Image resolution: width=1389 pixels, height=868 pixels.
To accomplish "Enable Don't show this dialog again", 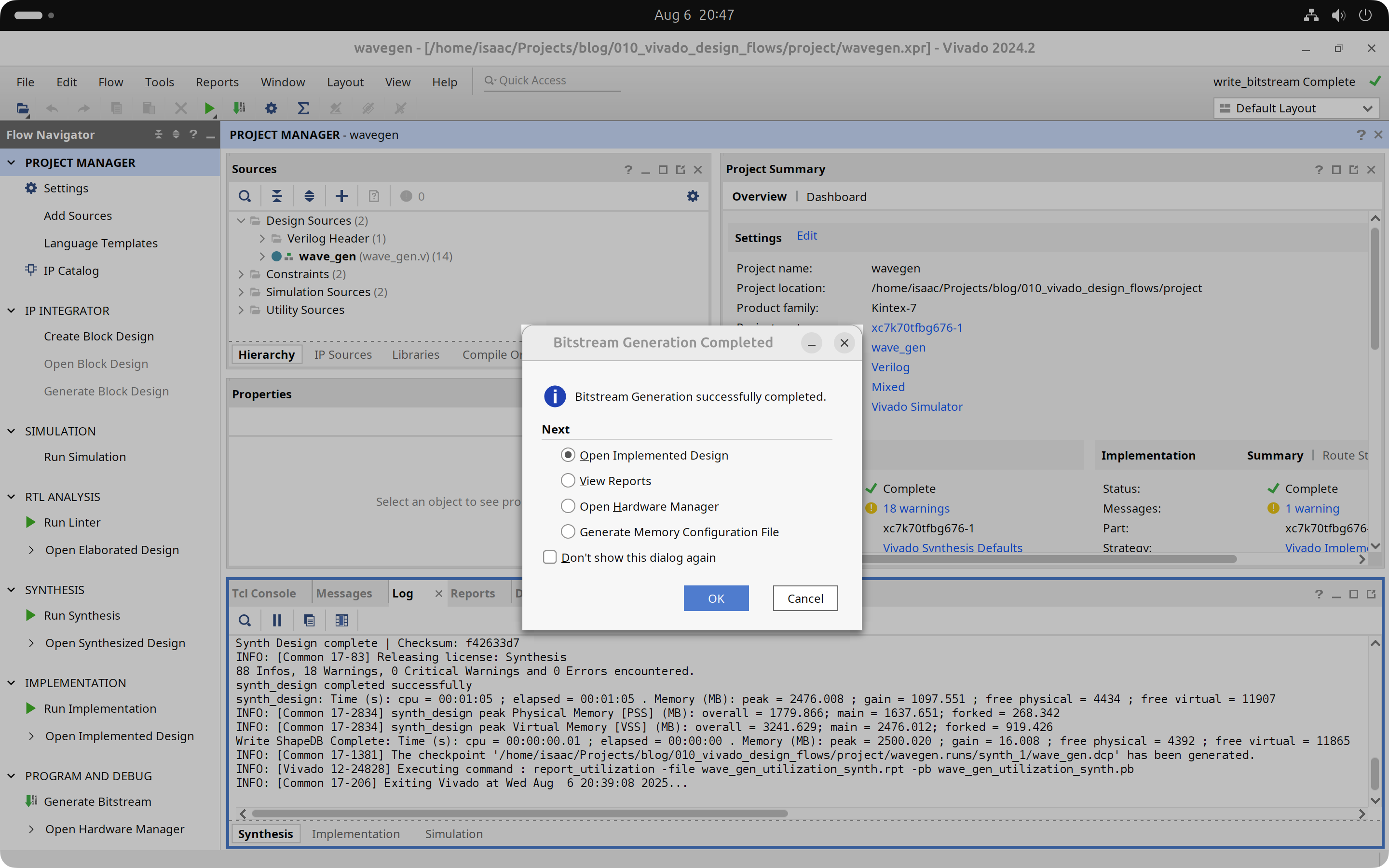I will click(x=550, y=557).
